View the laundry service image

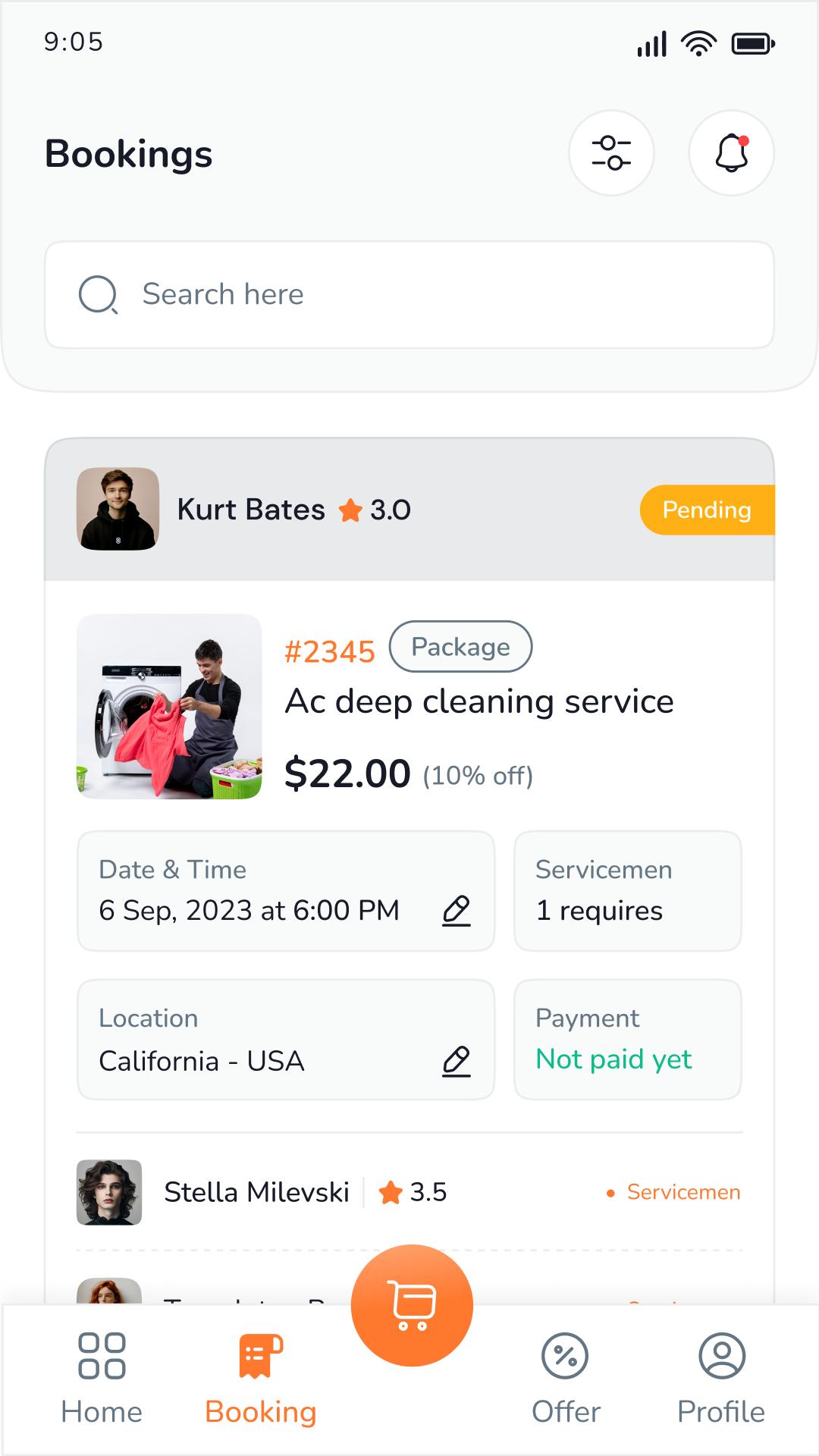[x=169, y=706]
